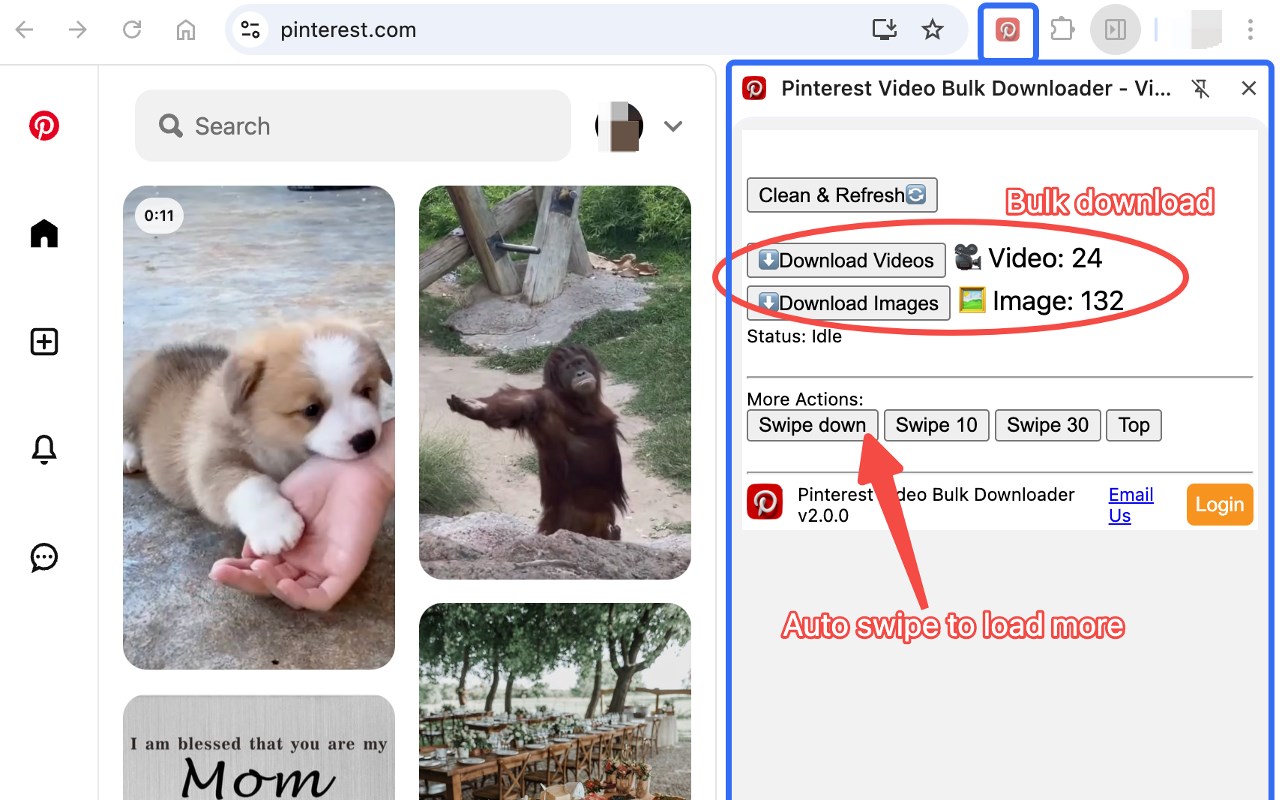Open the Pinterest home feed icon

[x=44, y=233]
